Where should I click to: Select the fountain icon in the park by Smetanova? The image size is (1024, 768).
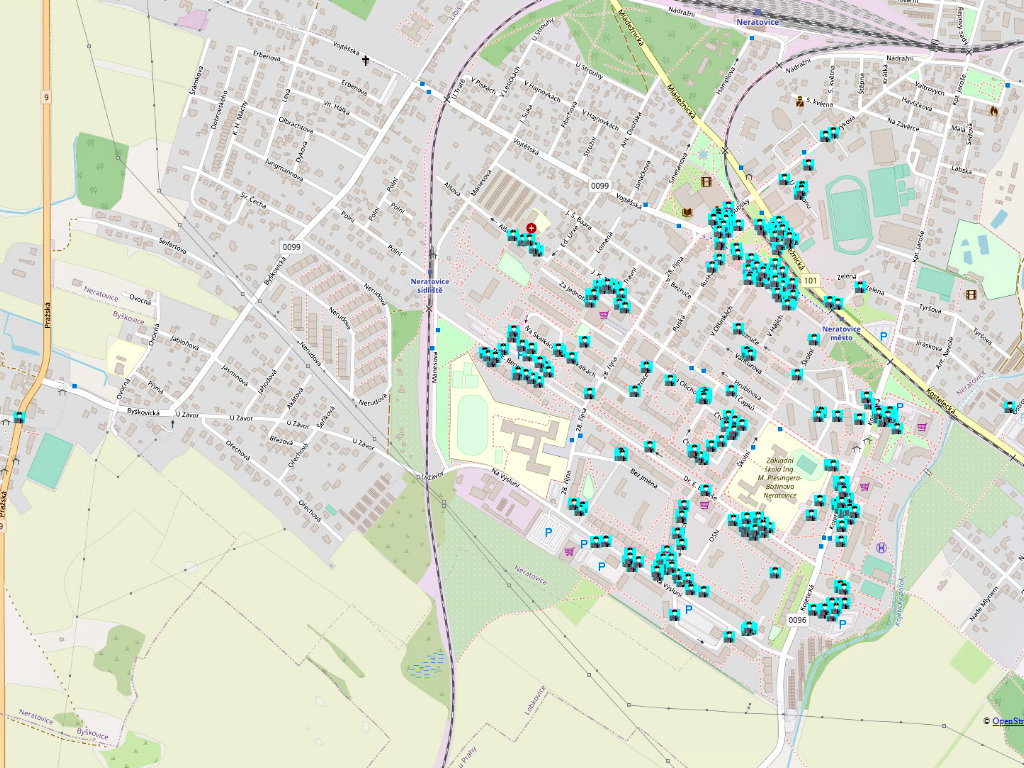tap(703, 155)
